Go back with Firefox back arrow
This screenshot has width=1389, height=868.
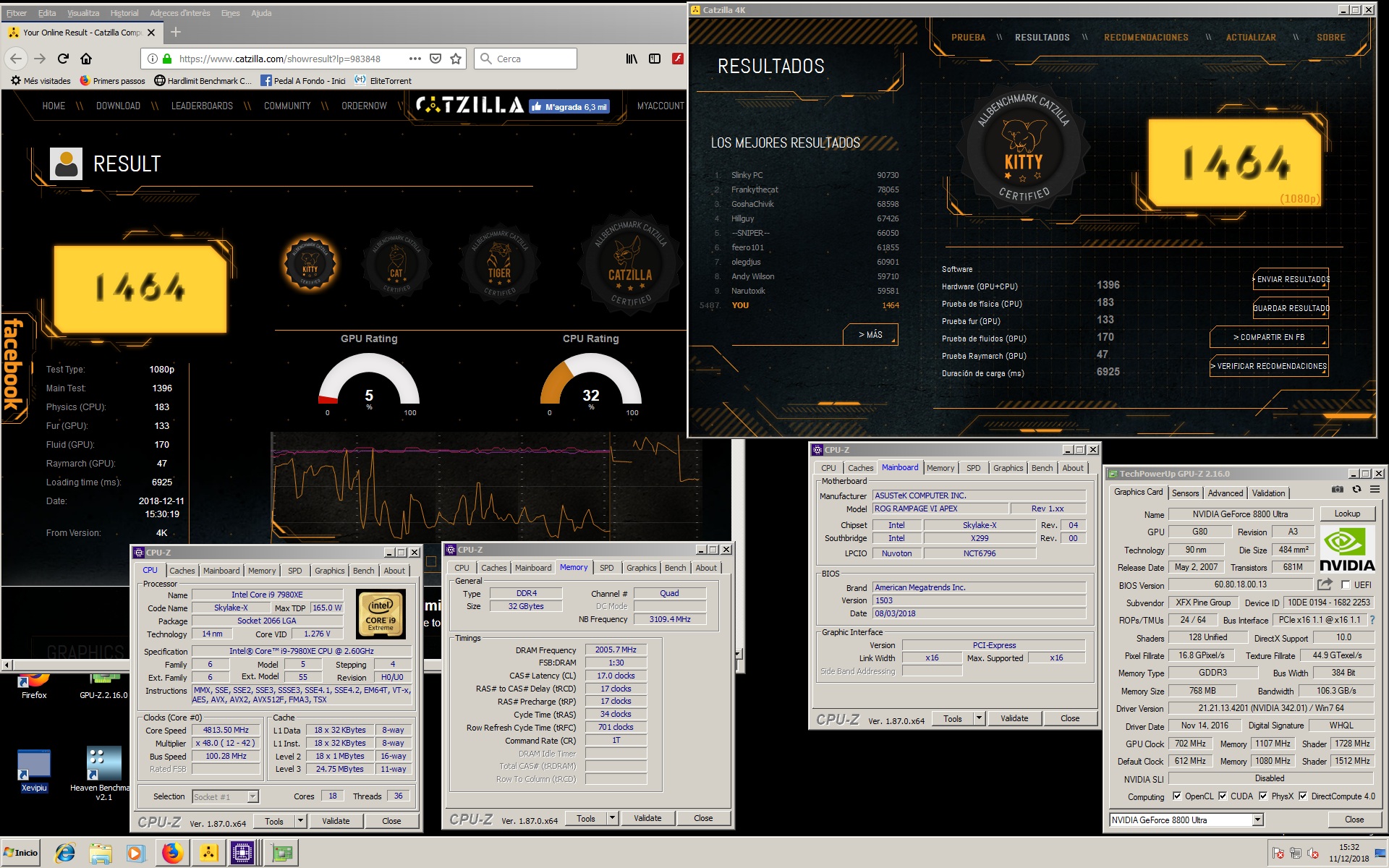(17, 59)
